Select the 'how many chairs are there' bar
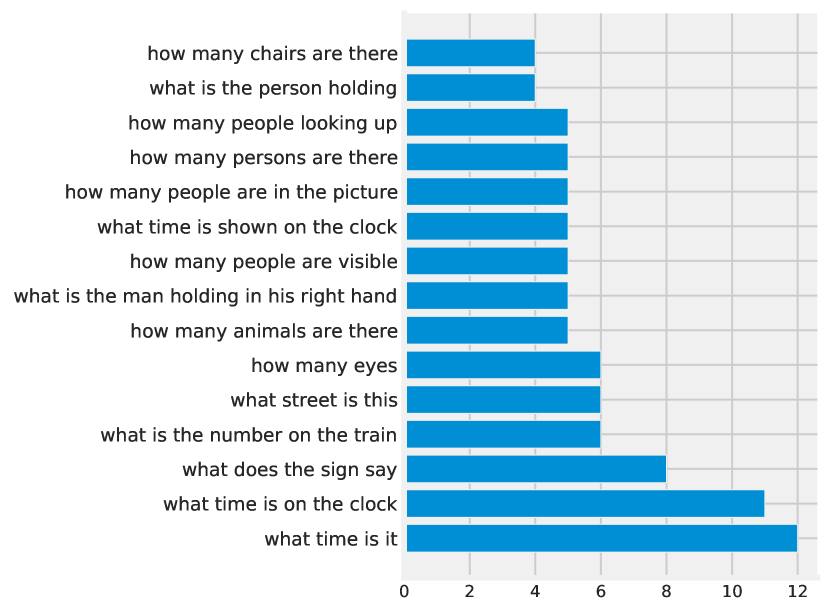 coord(470,53)
